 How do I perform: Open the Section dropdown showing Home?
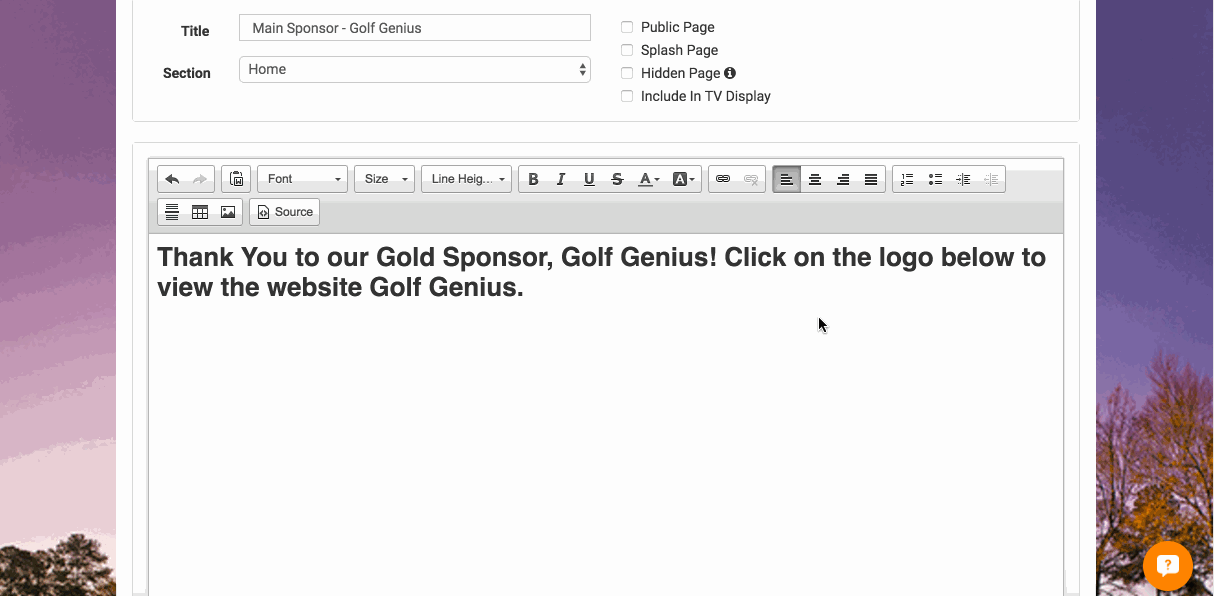415,69
